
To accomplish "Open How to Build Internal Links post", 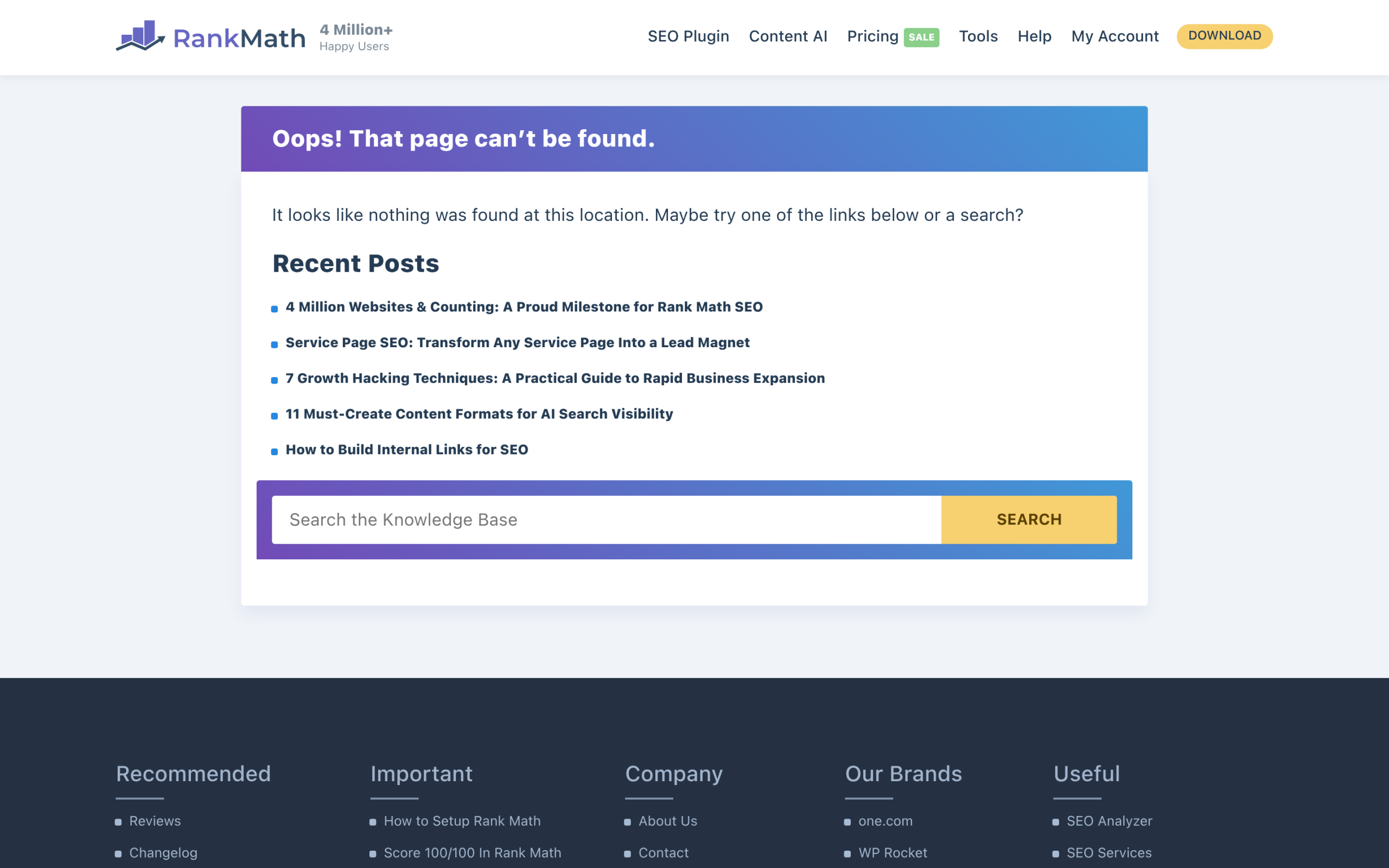I will [x=407, y=450].
